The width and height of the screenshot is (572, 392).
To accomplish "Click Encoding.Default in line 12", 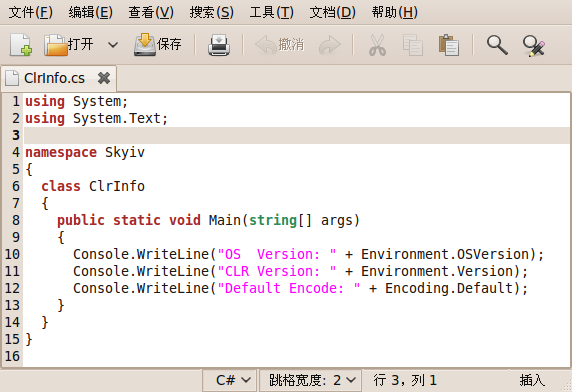I will pyautogui.click(x=449, y=288).
